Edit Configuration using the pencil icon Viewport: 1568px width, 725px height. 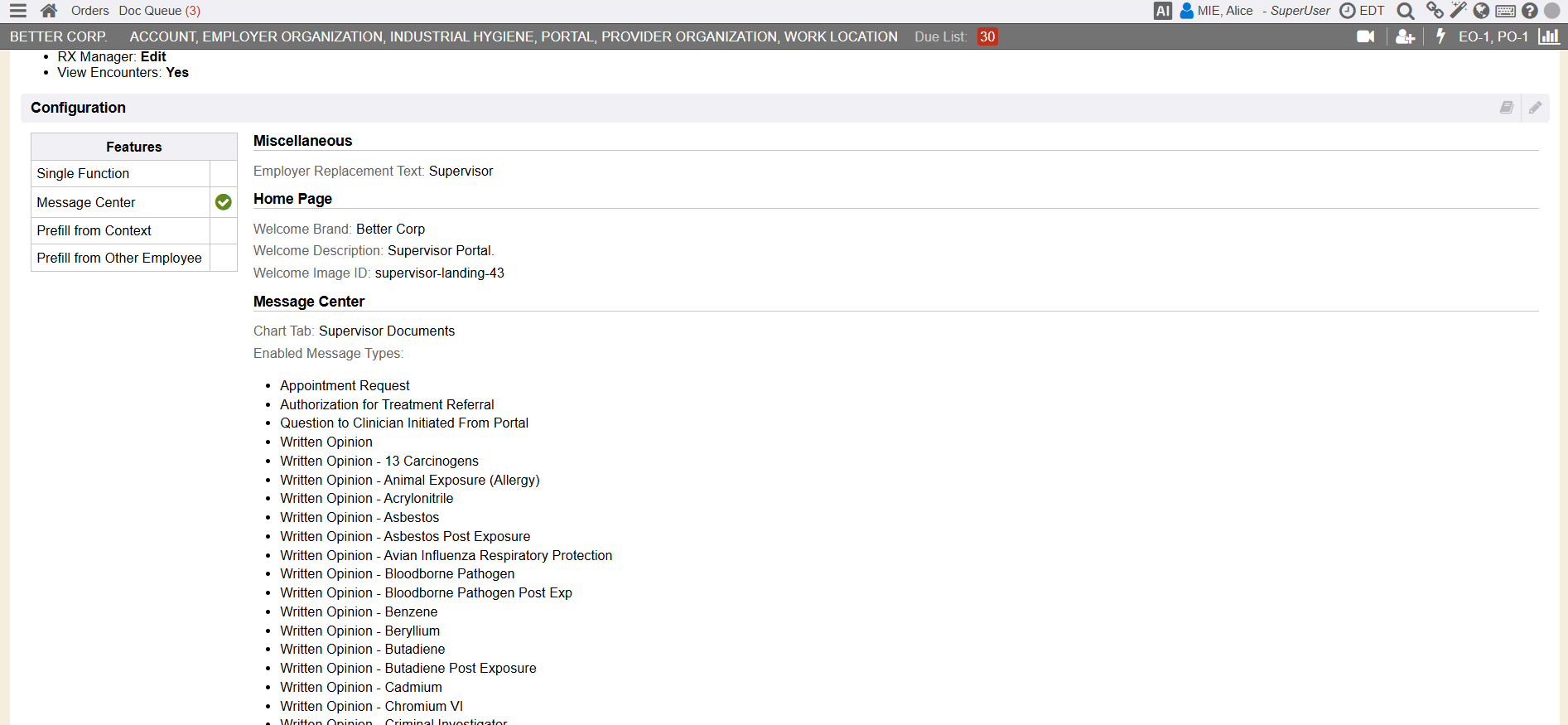(1535, 108)
